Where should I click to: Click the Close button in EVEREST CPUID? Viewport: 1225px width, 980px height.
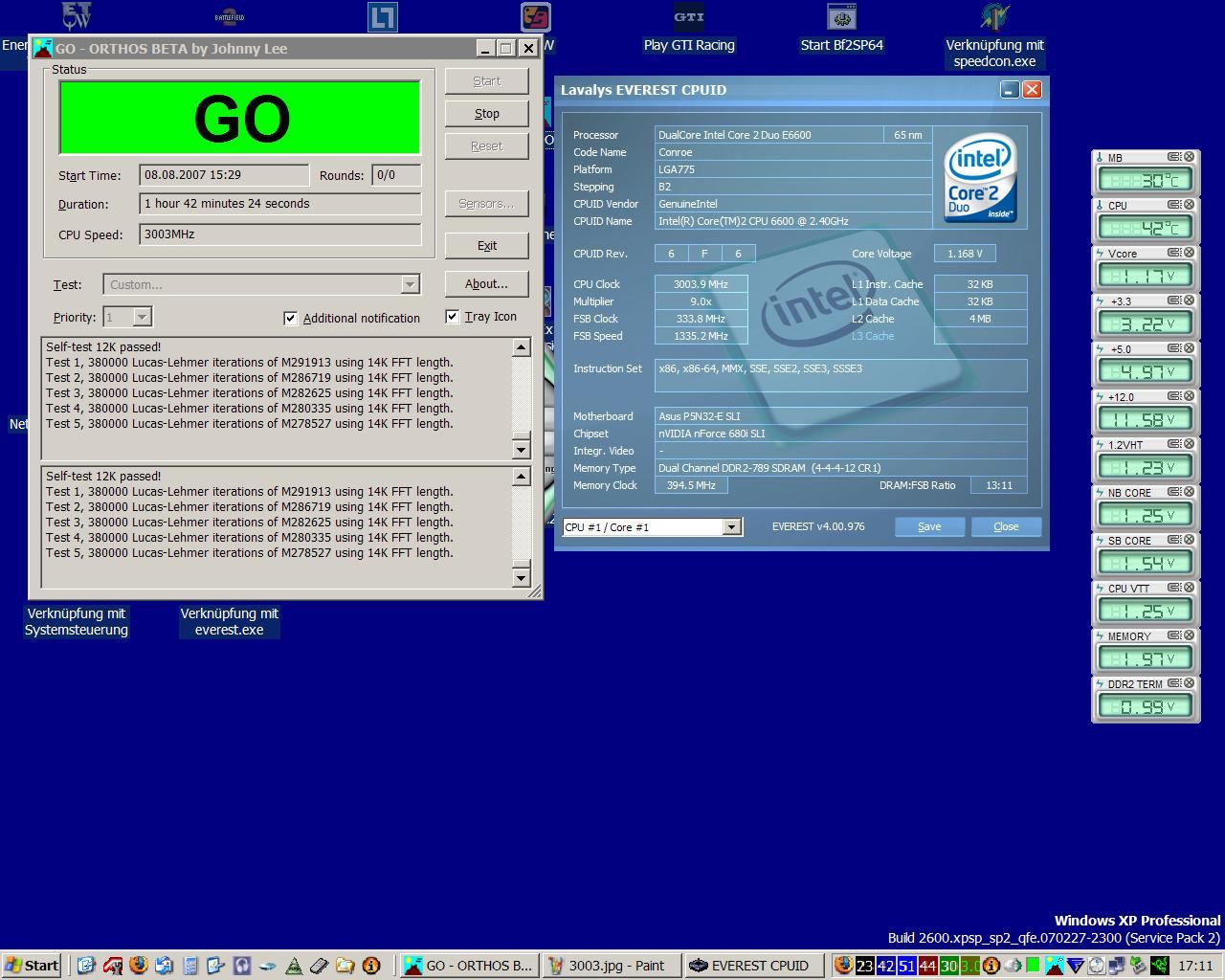pos(1006,526)
